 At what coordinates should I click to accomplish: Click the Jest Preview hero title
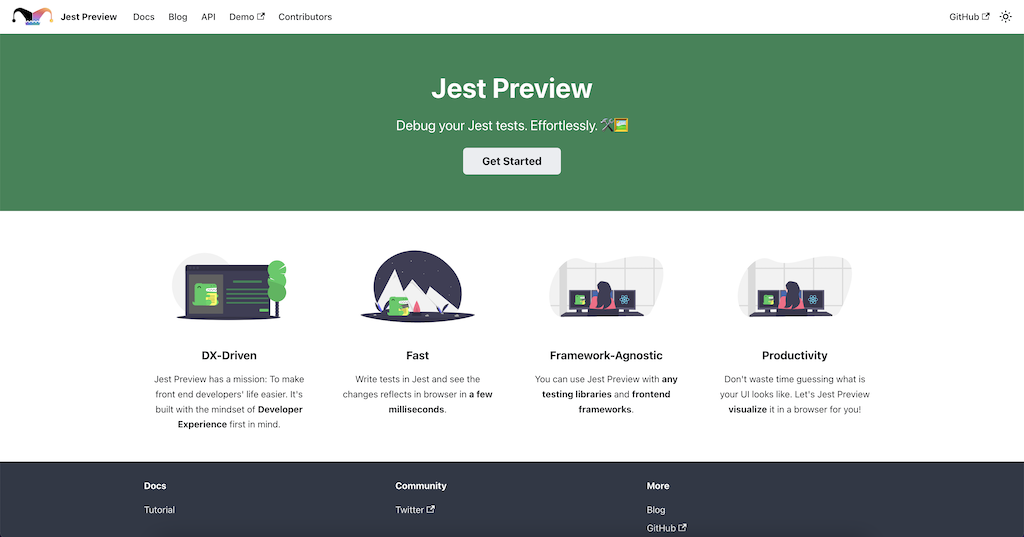click(512, 88)
